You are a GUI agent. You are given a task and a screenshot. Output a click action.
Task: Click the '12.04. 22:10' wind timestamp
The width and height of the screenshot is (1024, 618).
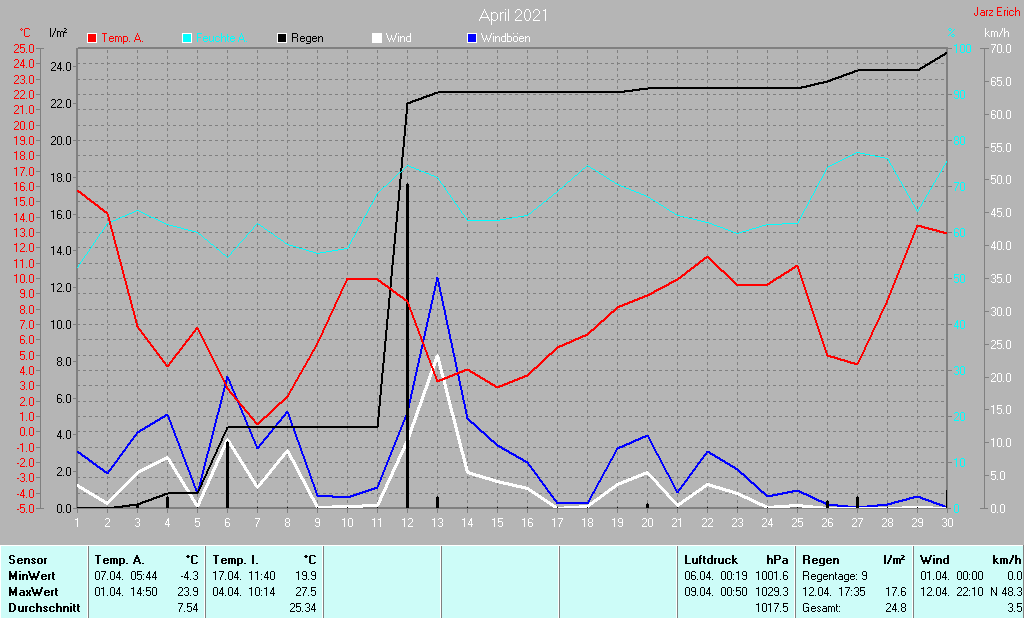952,592
